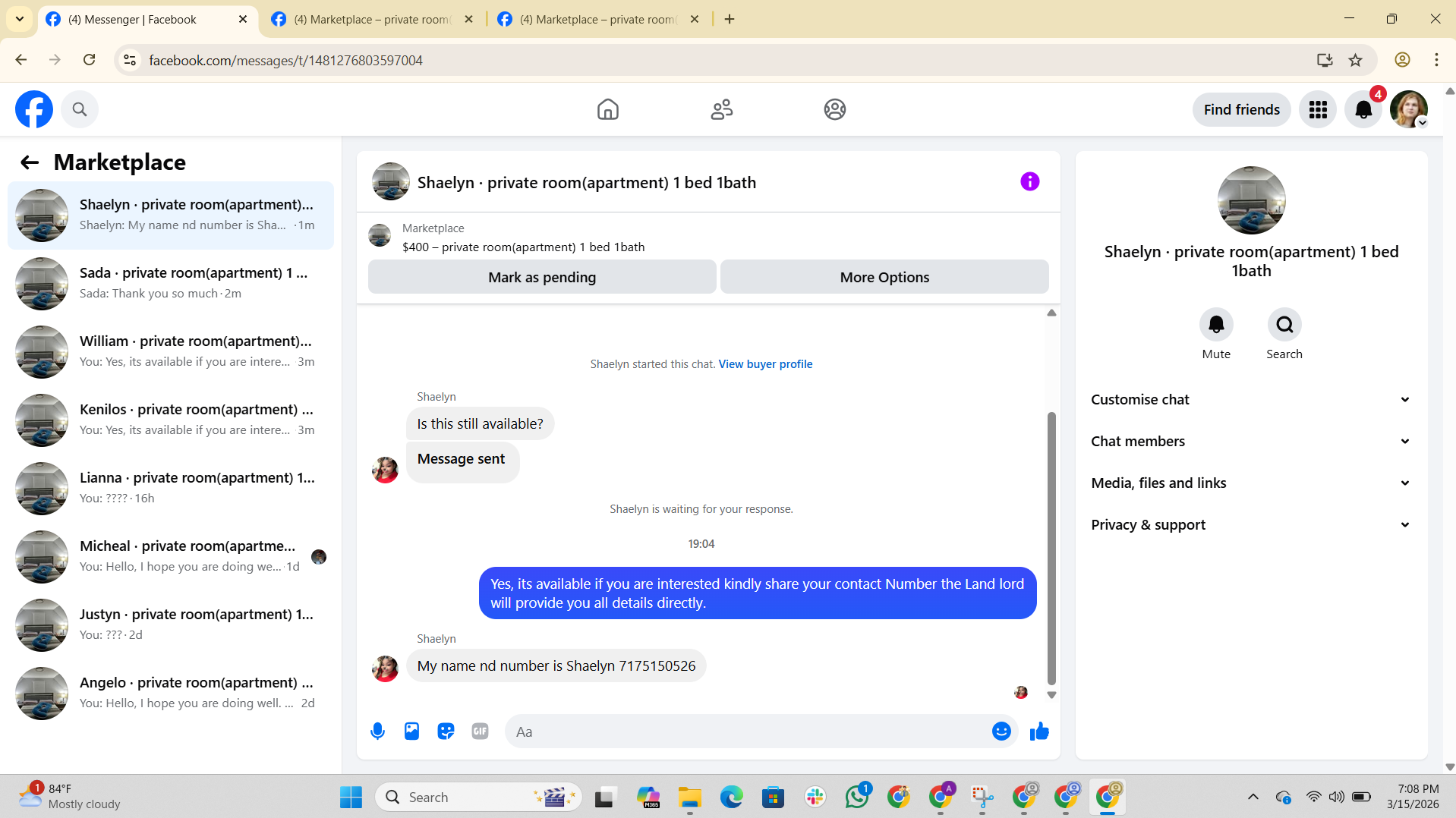The image size is (1456, 818).
Task: Click the message input field Aa
Action: [x=748, y=731]
